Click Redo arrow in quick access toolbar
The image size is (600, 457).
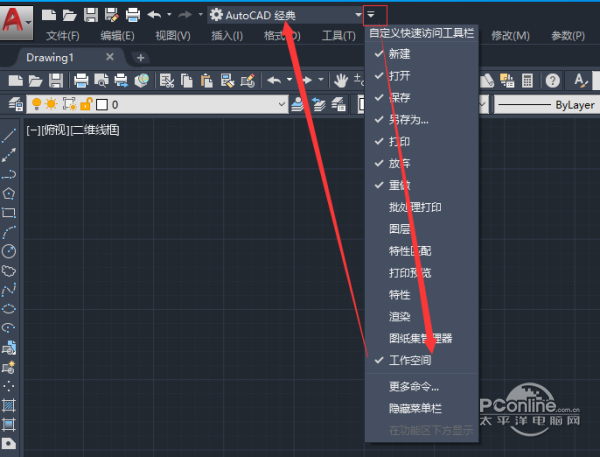pyautogui.click(x=185, y=15)
